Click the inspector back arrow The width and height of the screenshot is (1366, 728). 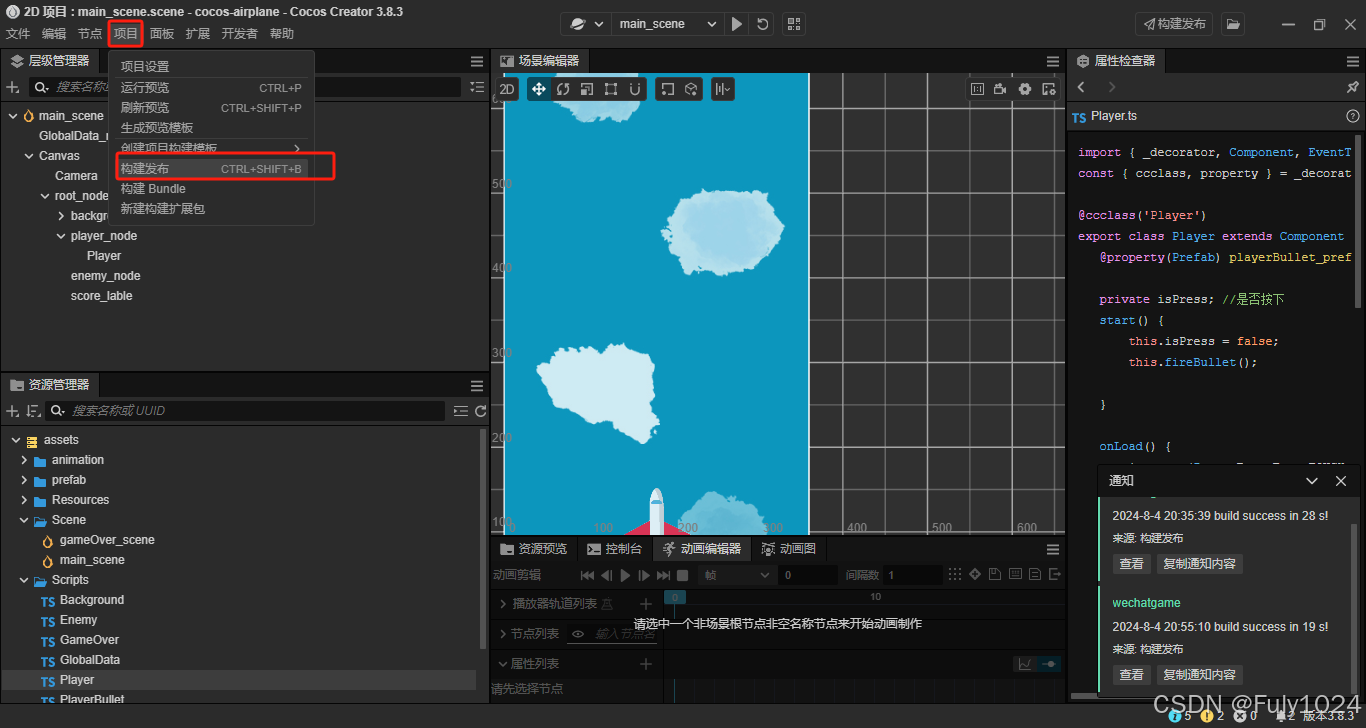tap(1081, 88)
